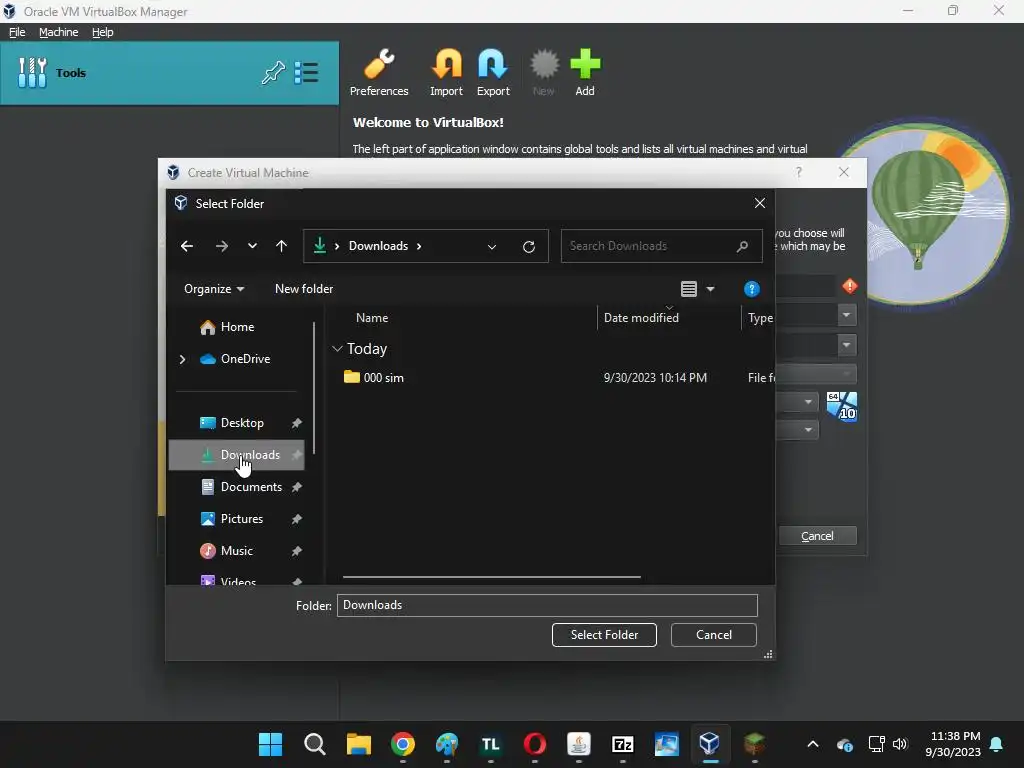The width and height of the screenshot is (1024, 768).
Task: Go up one folder level
Action: coord(281,246)
